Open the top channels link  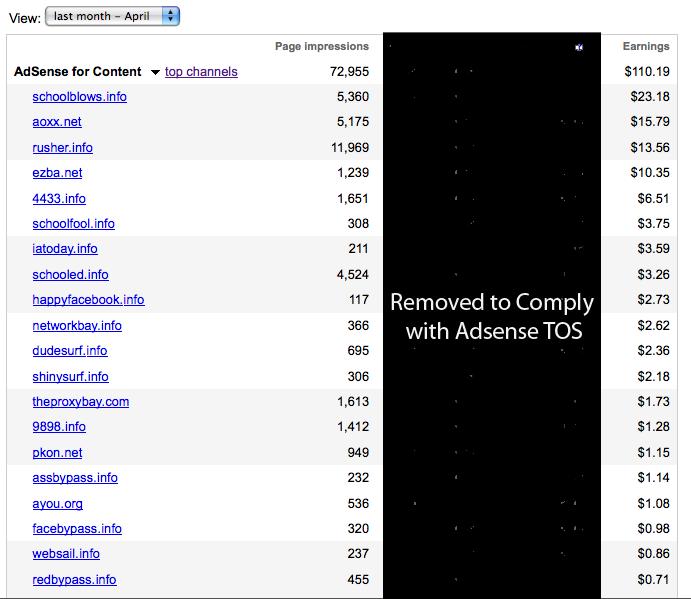(201, 71)
